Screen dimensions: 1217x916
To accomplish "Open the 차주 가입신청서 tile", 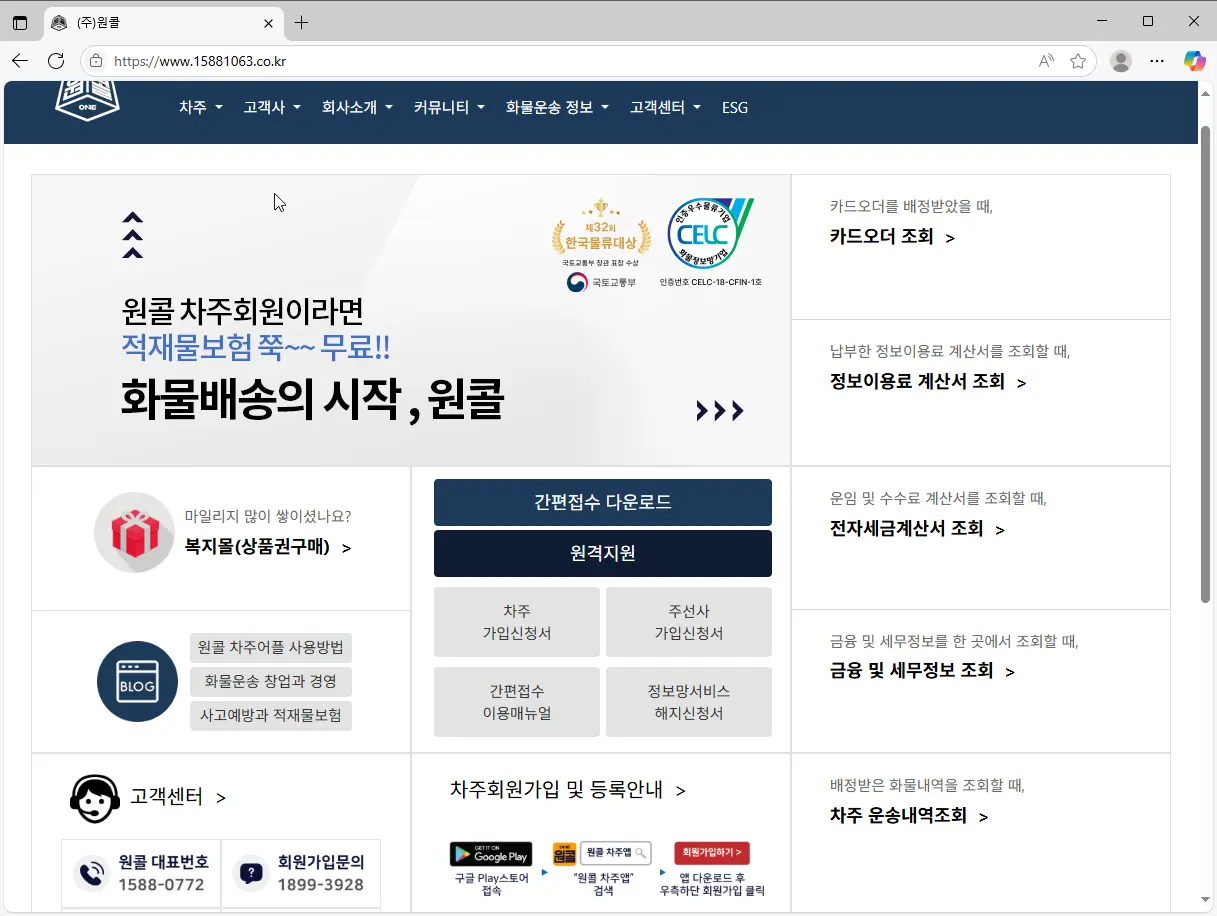I will (517, 622).
